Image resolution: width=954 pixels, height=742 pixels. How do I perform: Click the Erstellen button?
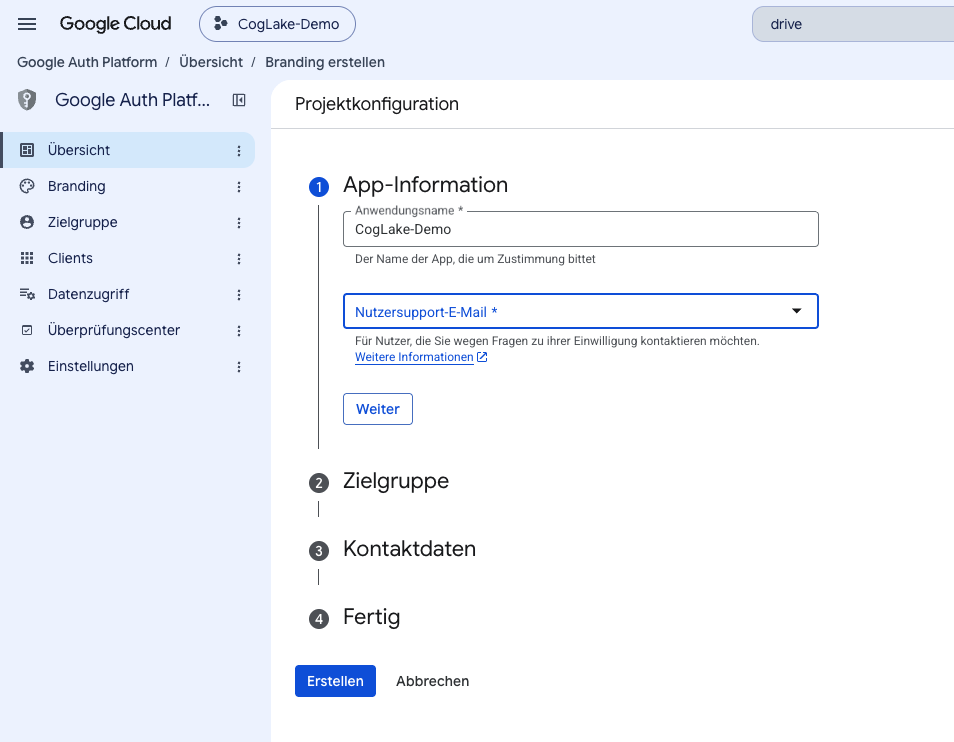point(335,681)
